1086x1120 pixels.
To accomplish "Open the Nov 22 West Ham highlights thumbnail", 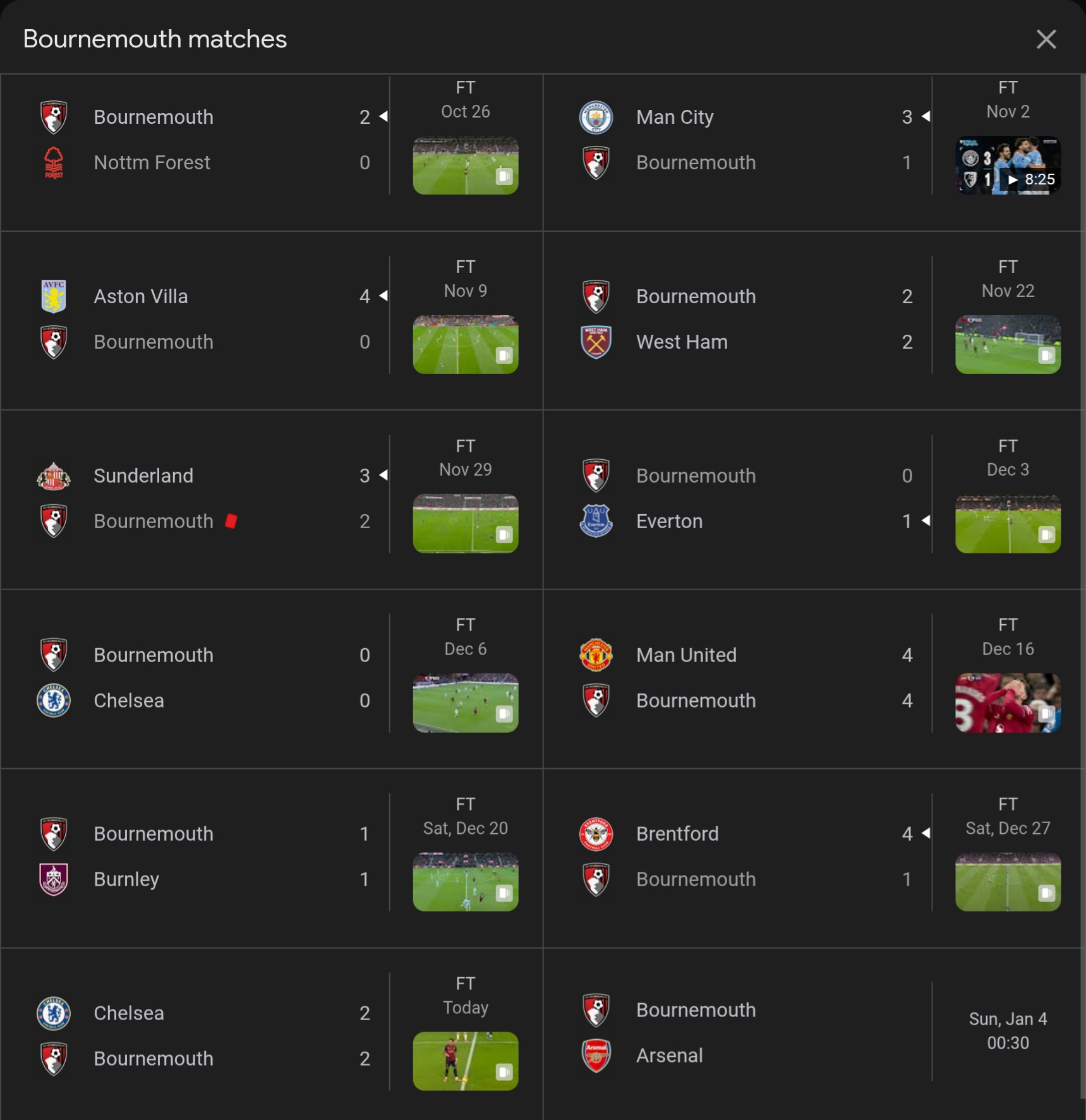I will point(1008,345).
